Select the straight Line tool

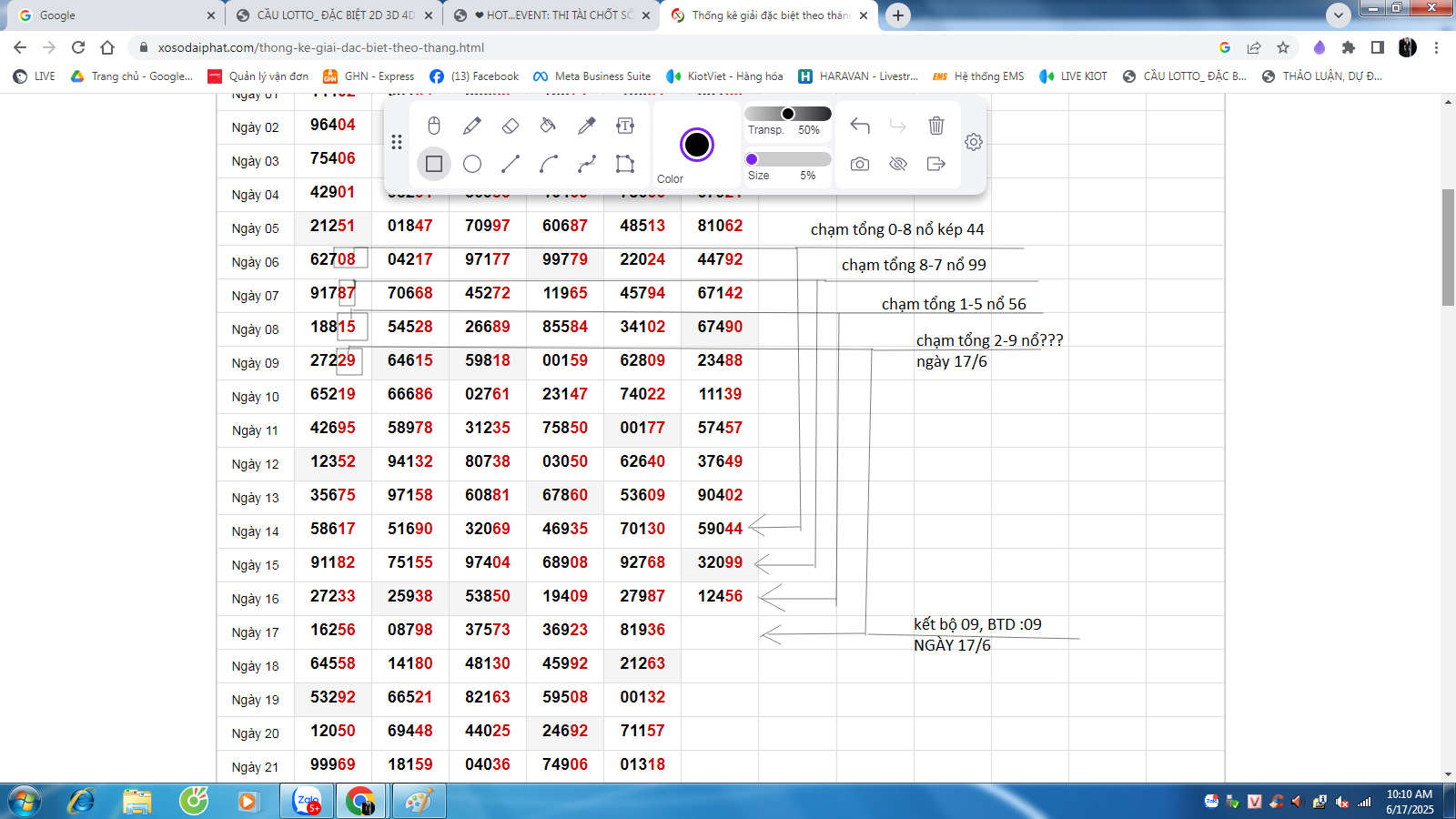pyautogui.click(x=511, y=164)
